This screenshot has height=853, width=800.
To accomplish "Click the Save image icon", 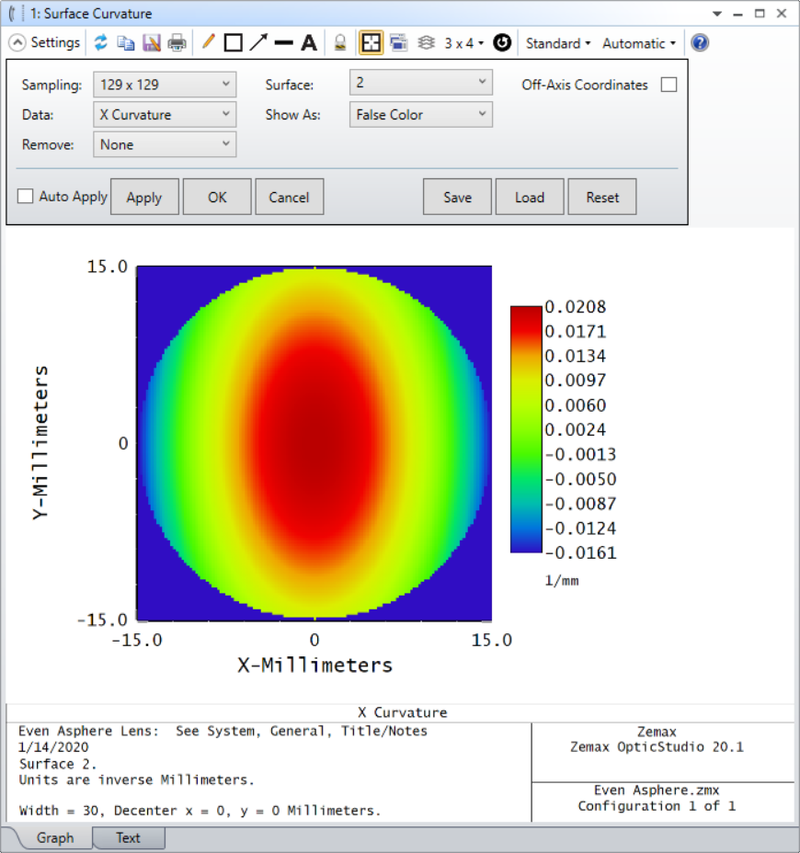I will pyautogui.click(x=151, y=43).
